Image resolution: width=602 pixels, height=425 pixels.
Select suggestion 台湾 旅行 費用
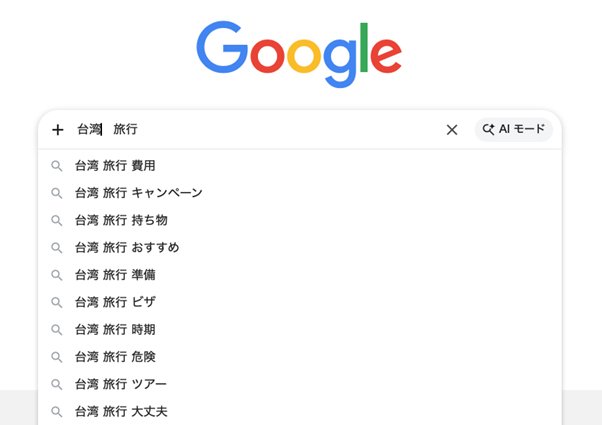[115, 165]
